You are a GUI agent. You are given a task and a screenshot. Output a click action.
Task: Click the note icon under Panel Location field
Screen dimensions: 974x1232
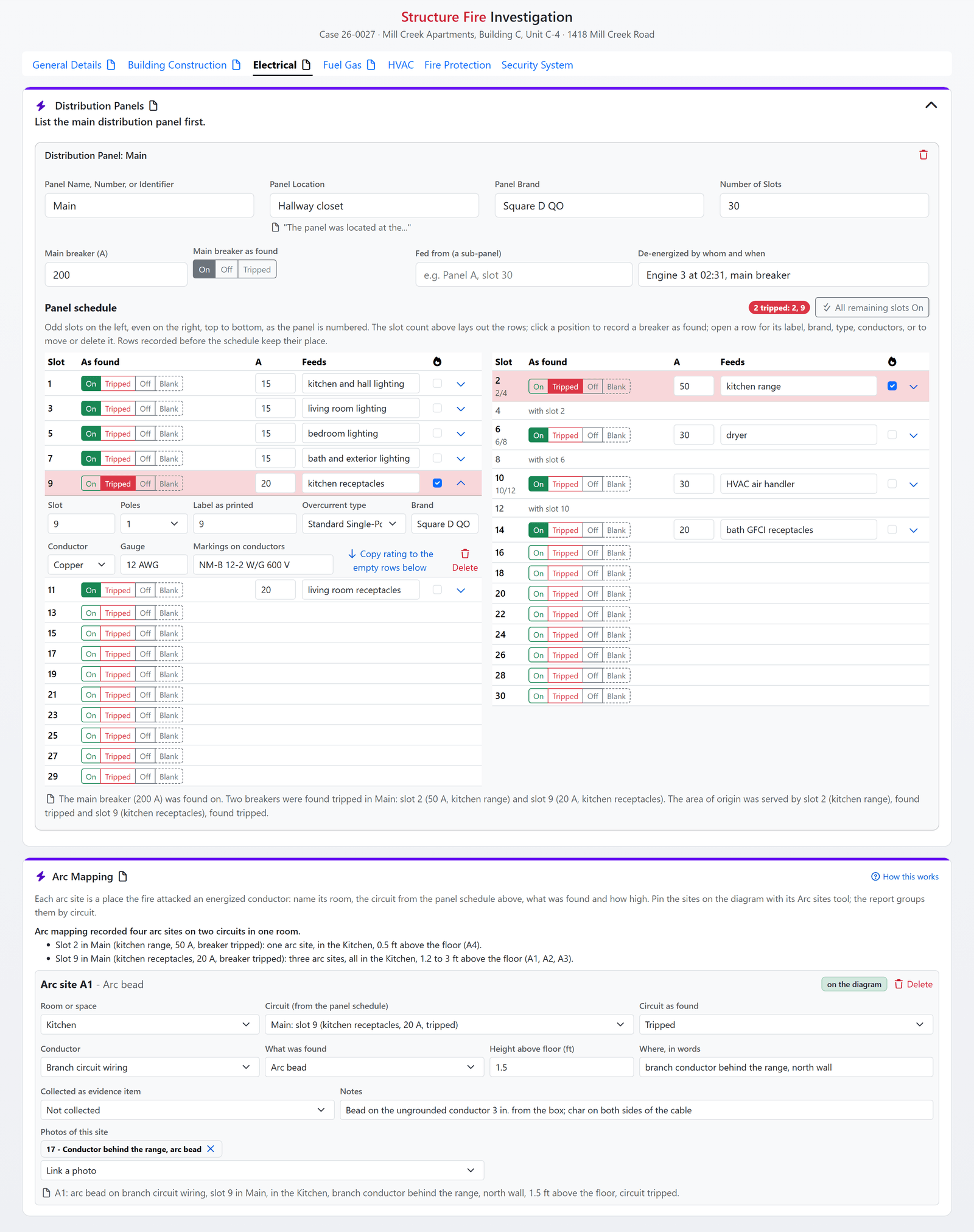(275, 227)
